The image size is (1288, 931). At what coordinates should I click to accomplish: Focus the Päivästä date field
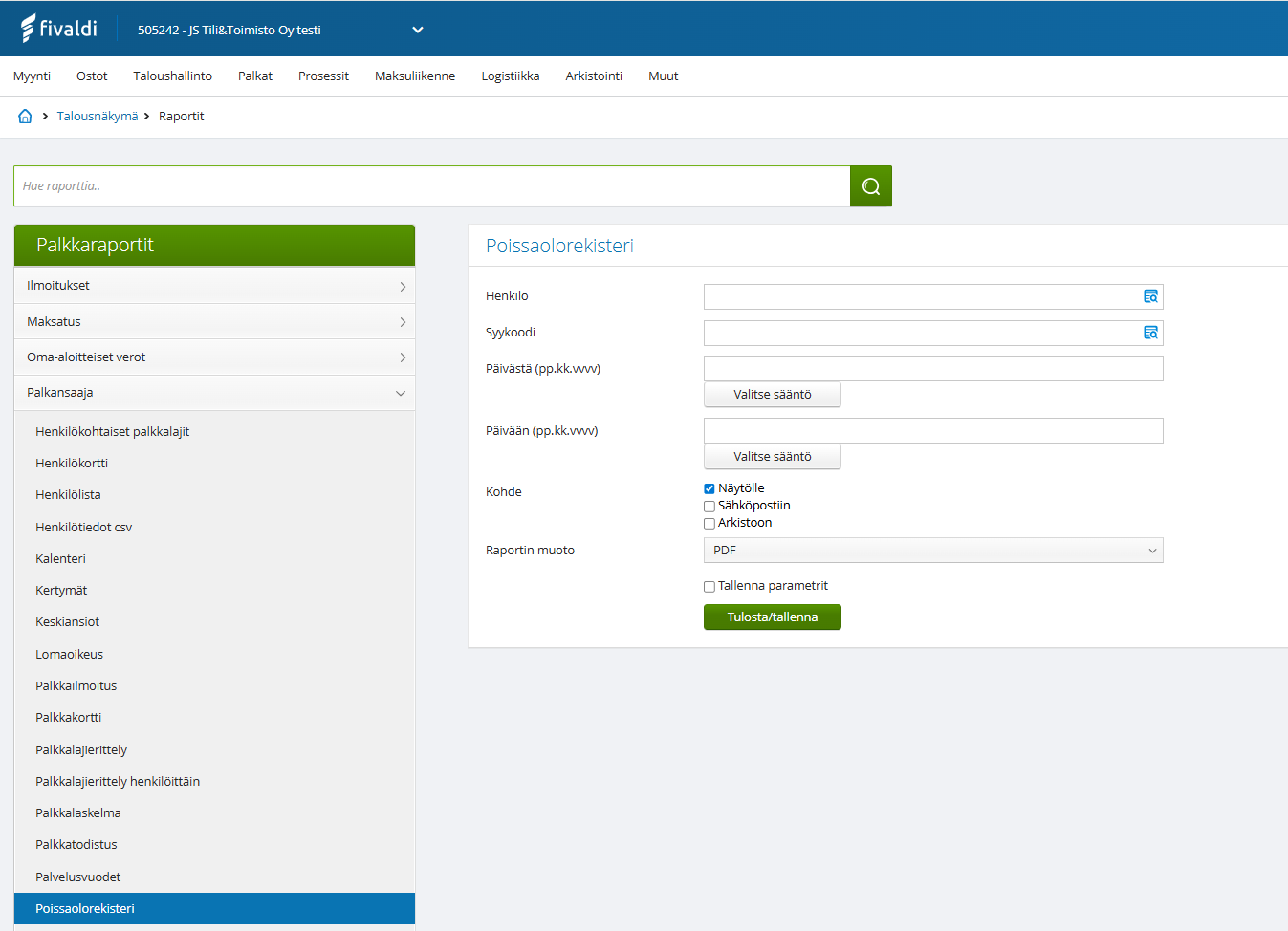933,369
